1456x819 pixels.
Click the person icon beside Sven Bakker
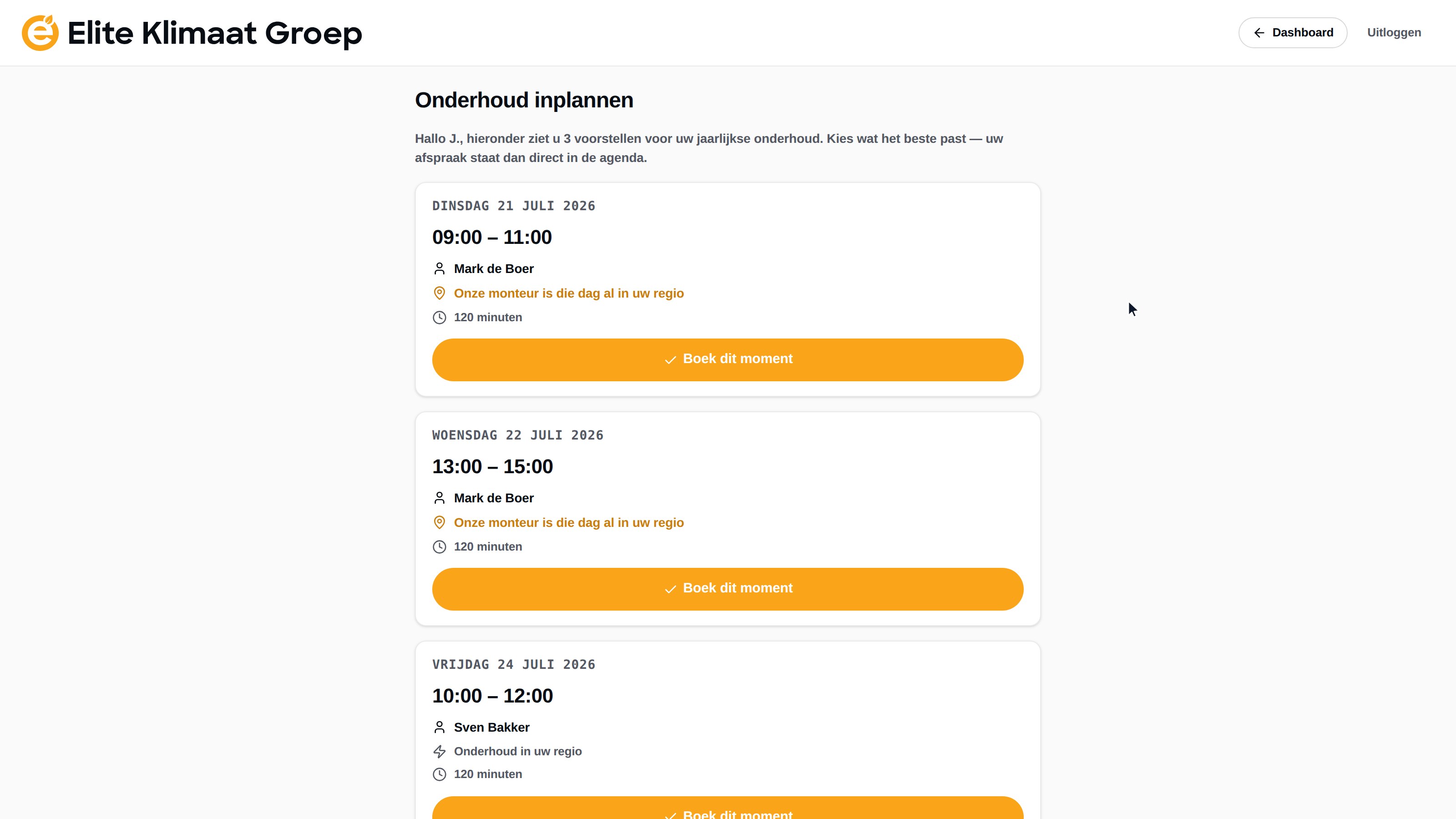click(x=439, y=728)
